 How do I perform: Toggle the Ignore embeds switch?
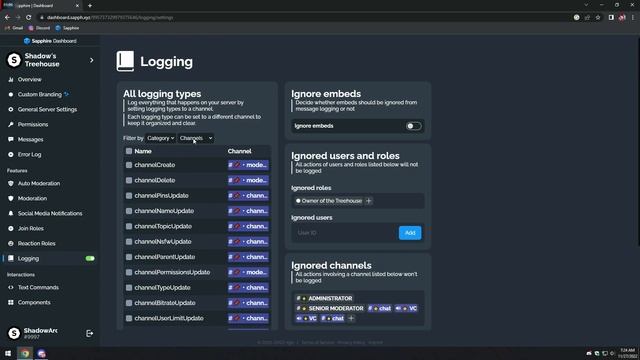click(413, 126)
